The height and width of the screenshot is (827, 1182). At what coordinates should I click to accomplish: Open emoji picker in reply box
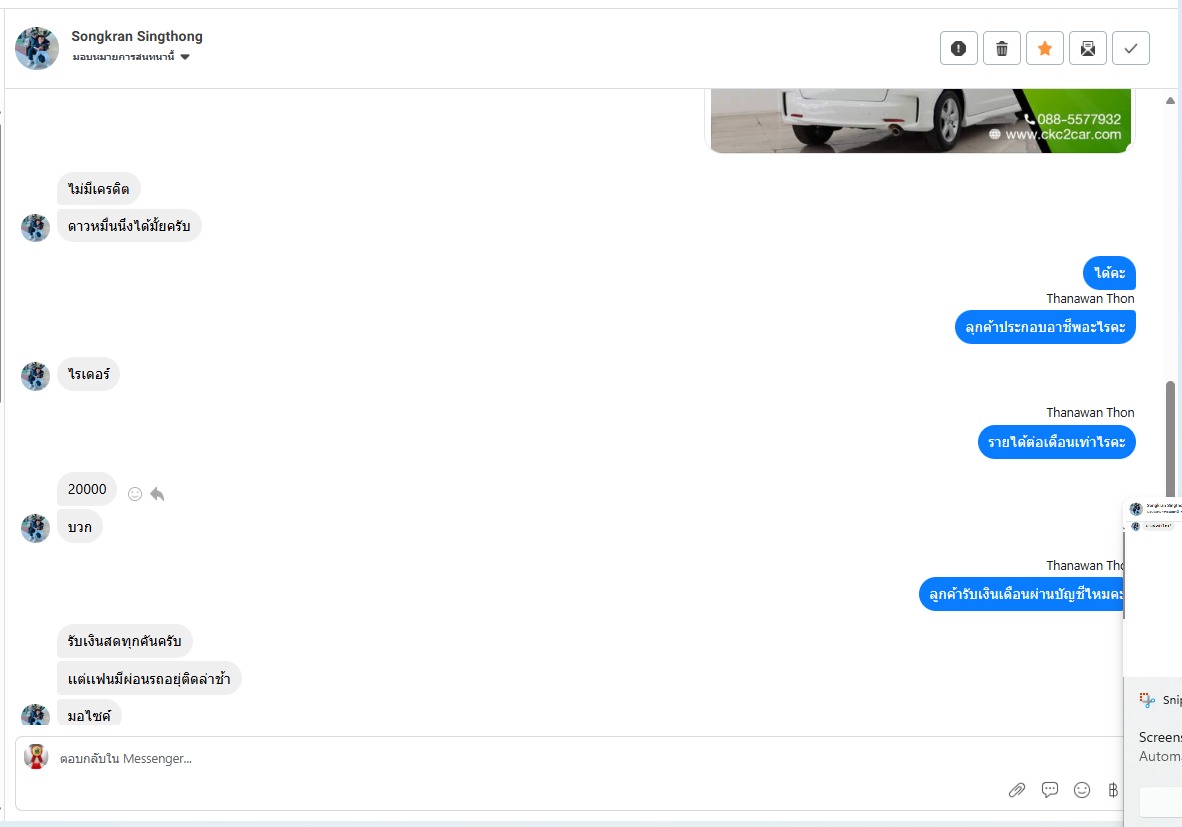[1082, 789]
